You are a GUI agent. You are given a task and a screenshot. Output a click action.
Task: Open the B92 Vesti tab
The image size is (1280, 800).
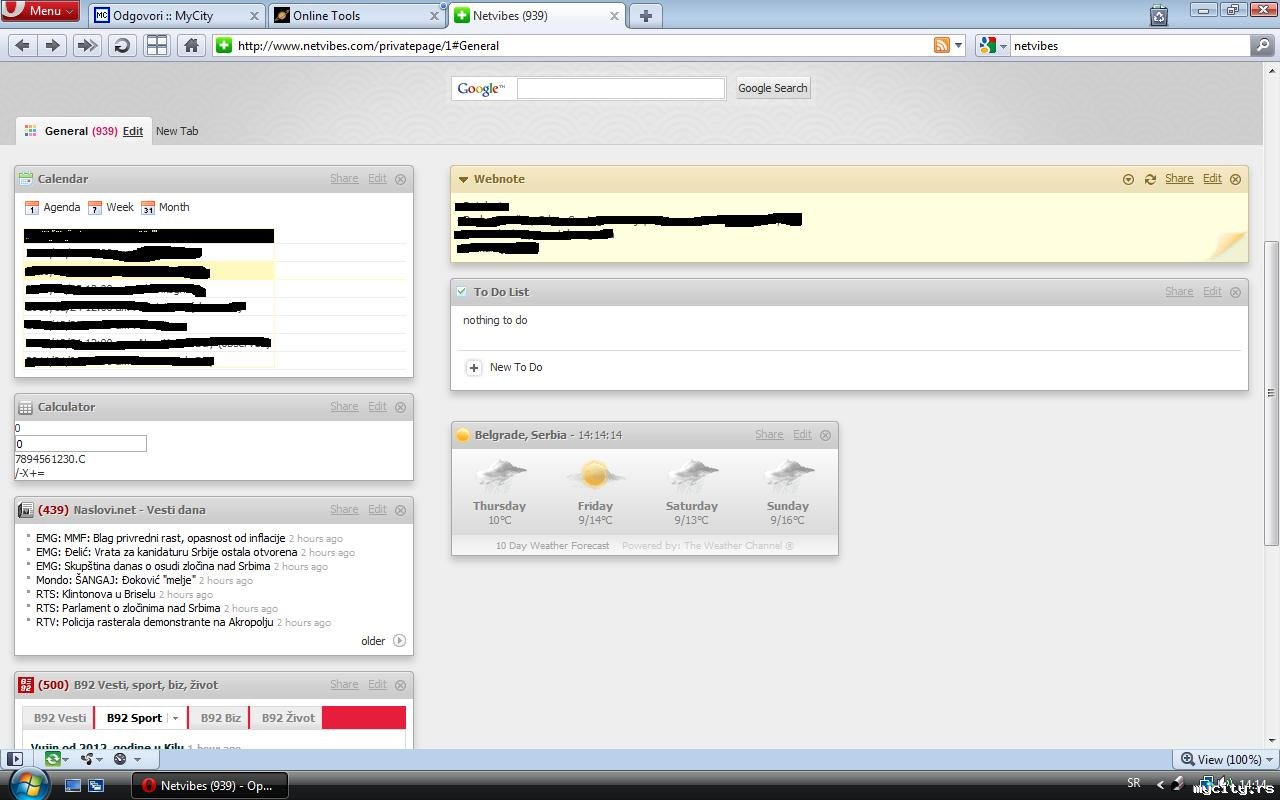60,718
